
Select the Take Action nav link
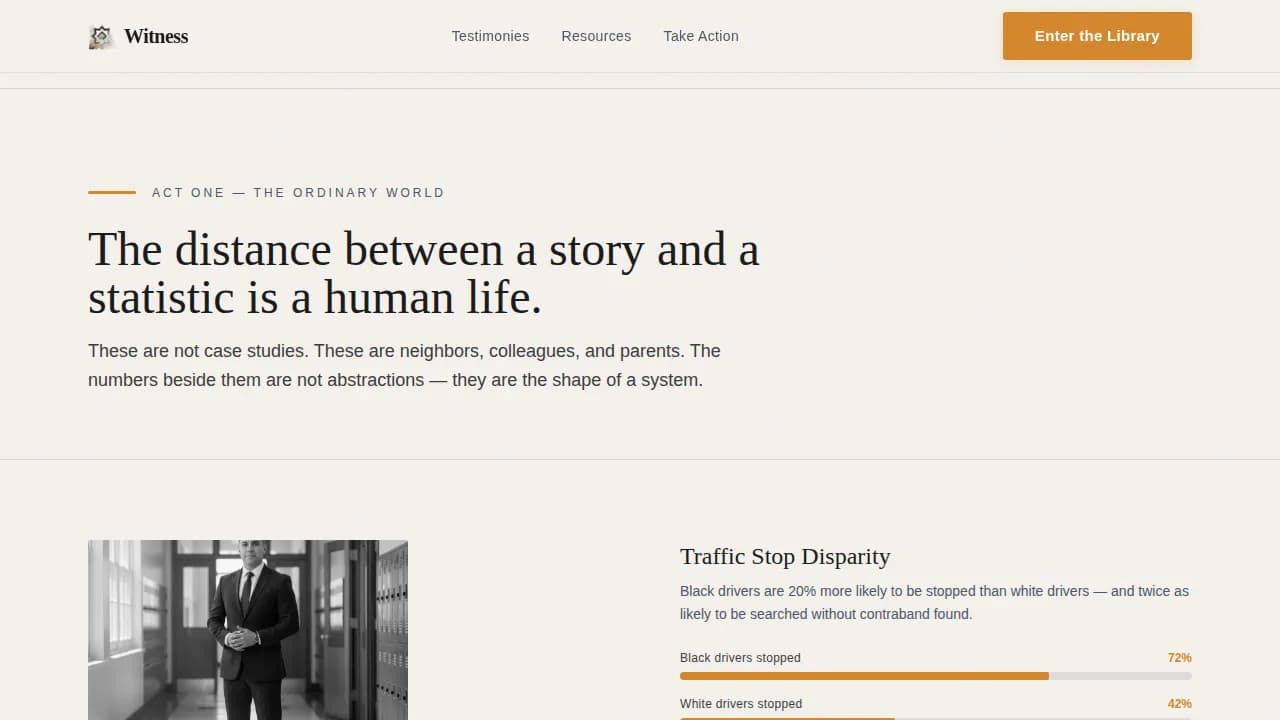click(x=700, y=36)
